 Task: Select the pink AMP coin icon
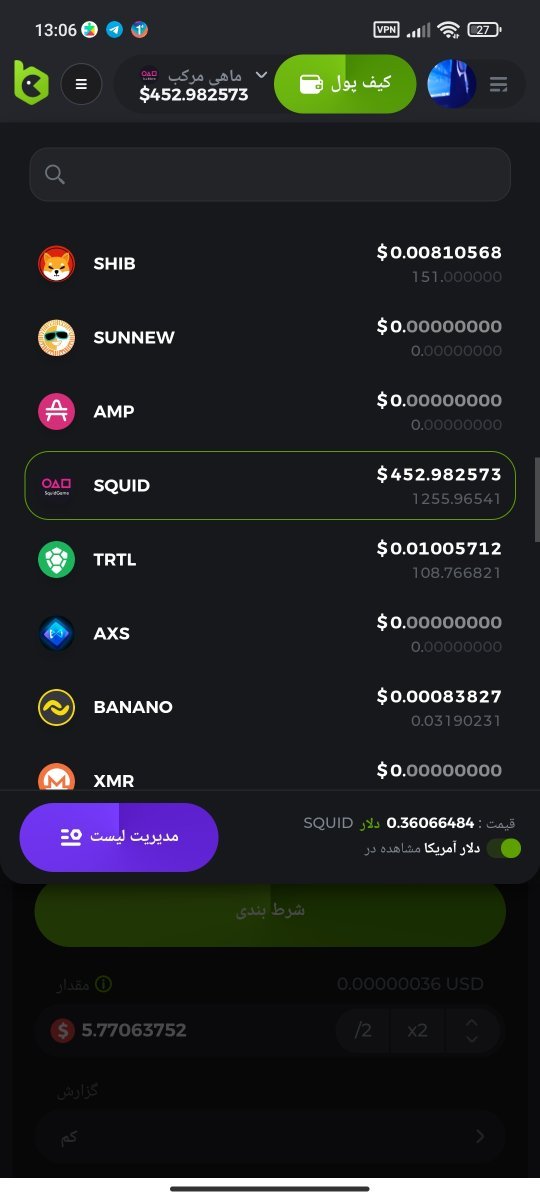click(x=57, y=412)
